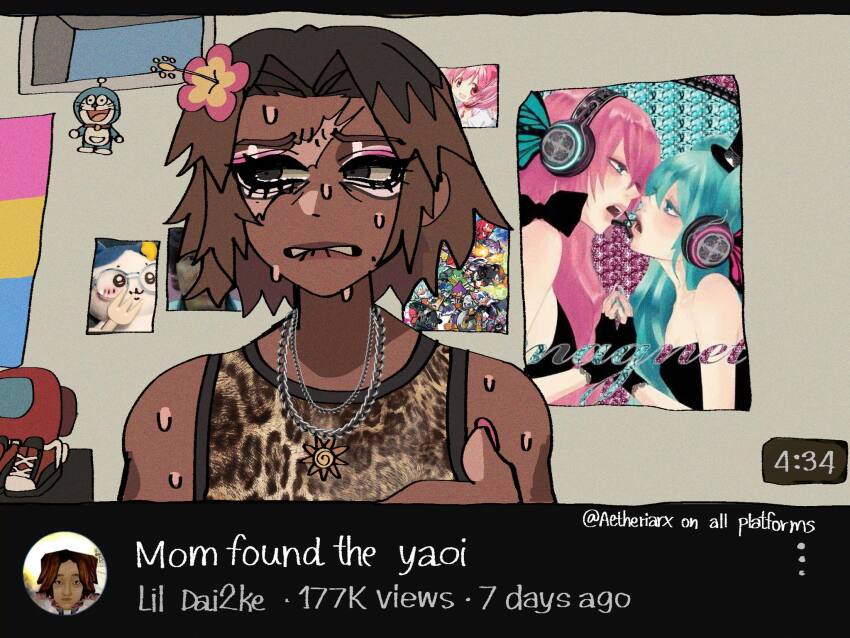Screen dimensions: 850x638
Task: Click the 177K views text
Action: (x=376, y=598)
